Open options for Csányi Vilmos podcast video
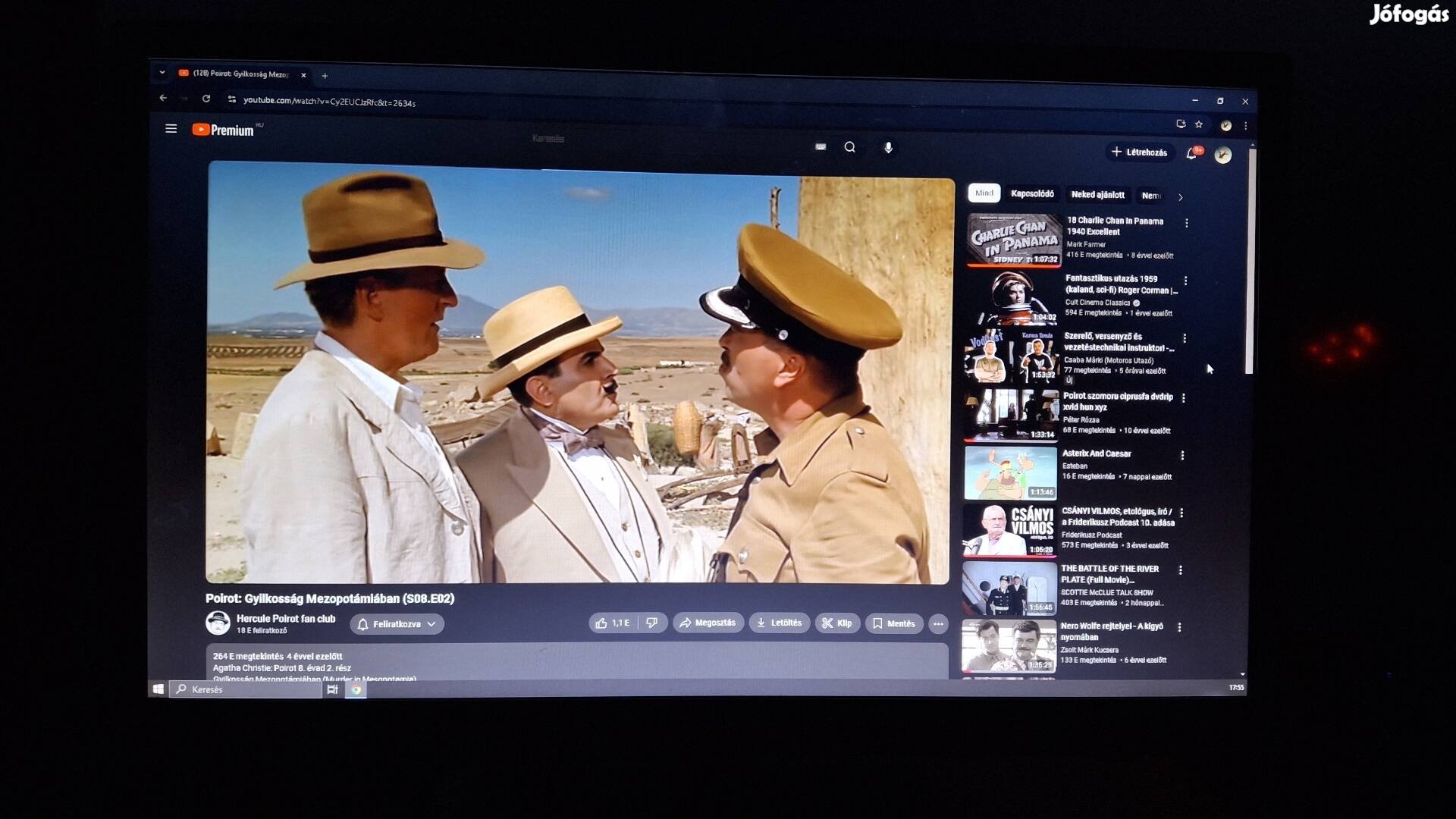Image resolution: width=1456 pixels, height=819 pixels. coord(1181,513)
